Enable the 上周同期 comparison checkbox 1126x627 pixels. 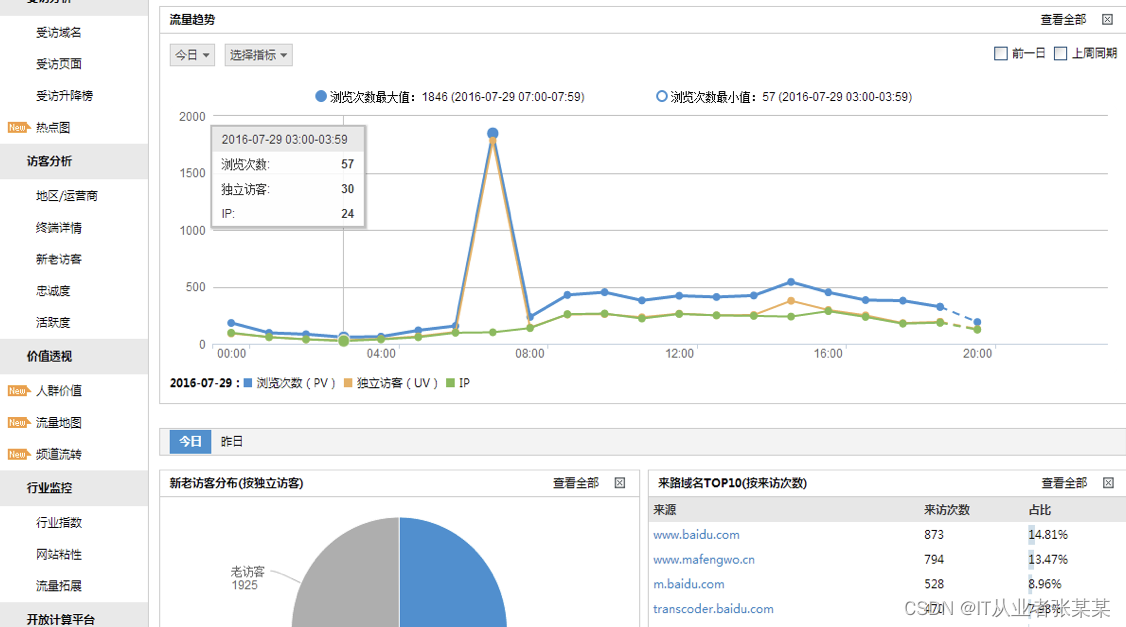1060,53
